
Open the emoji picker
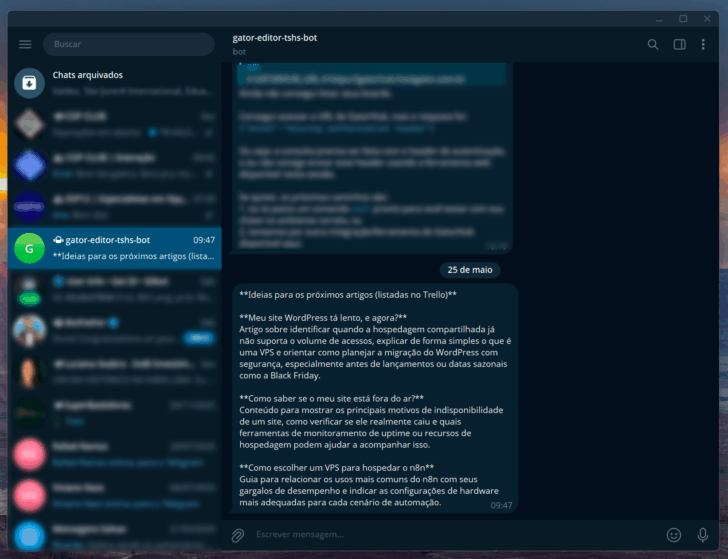tap(674, 535)
